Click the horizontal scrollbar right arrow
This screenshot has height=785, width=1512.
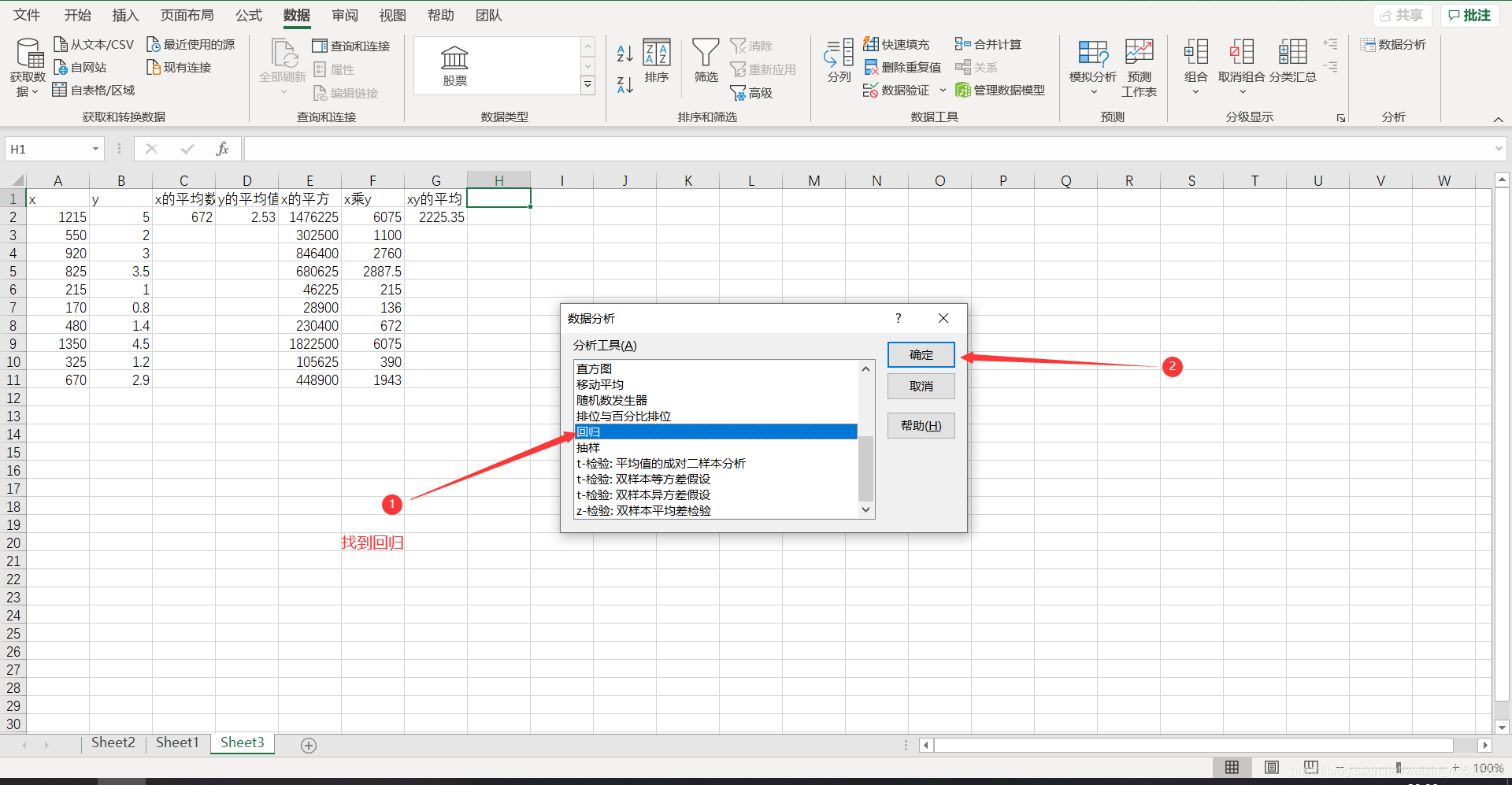[x=1485, y=745]
